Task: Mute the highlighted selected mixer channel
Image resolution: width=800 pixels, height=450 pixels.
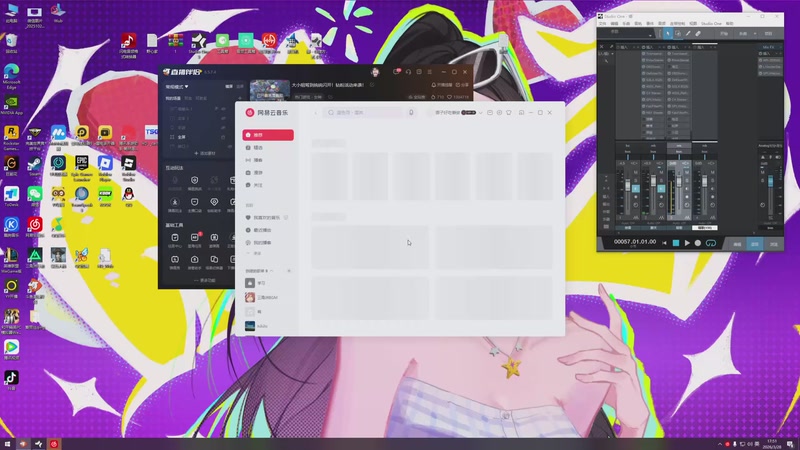Action: (x=687, y=172)
